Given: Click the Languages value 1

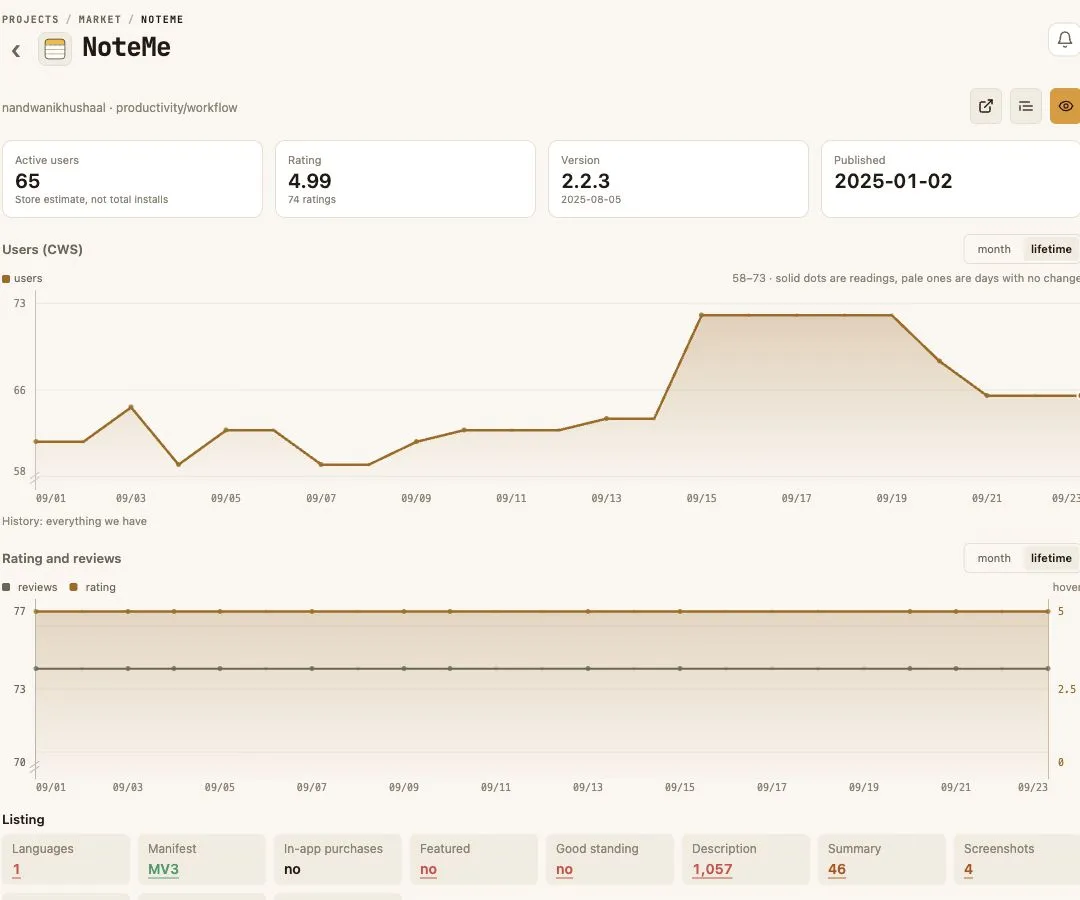Looking at the screenshot, I should pos(17,870).
